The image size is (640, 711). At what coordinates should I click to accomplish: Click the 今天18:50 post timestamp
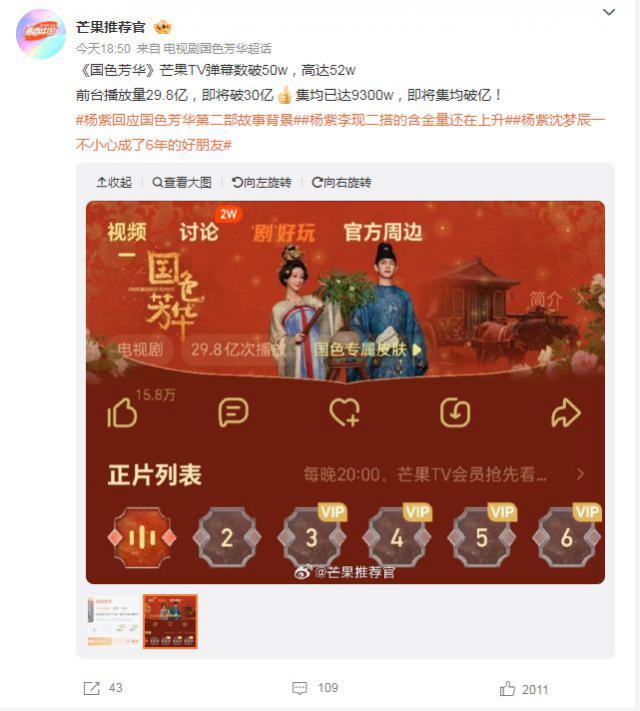pyautogui.click(x=103, y=49)
